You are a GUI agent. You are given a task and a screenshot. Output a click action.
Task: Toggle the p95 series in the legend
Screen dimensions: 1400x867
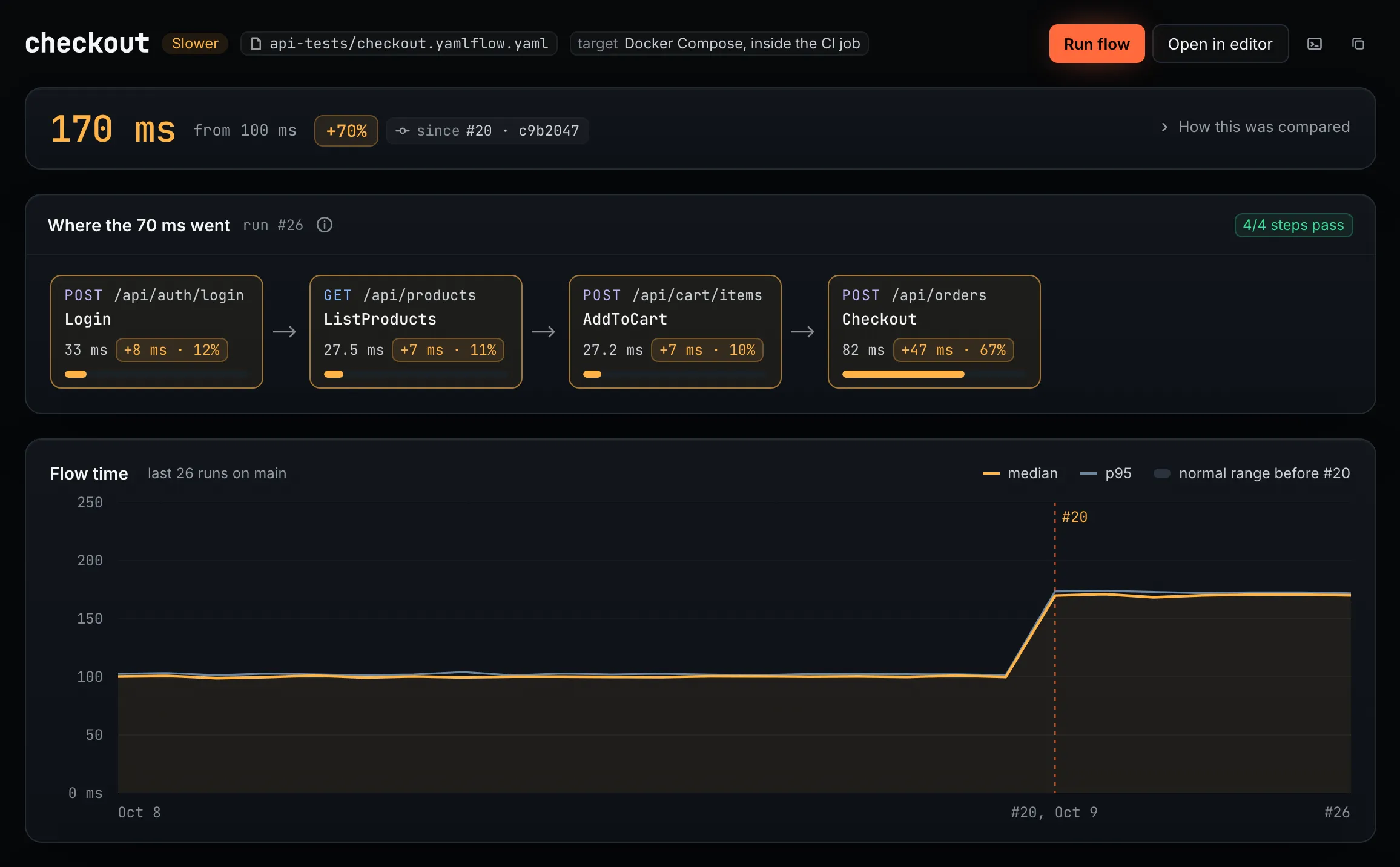(x=1106, y=473)
